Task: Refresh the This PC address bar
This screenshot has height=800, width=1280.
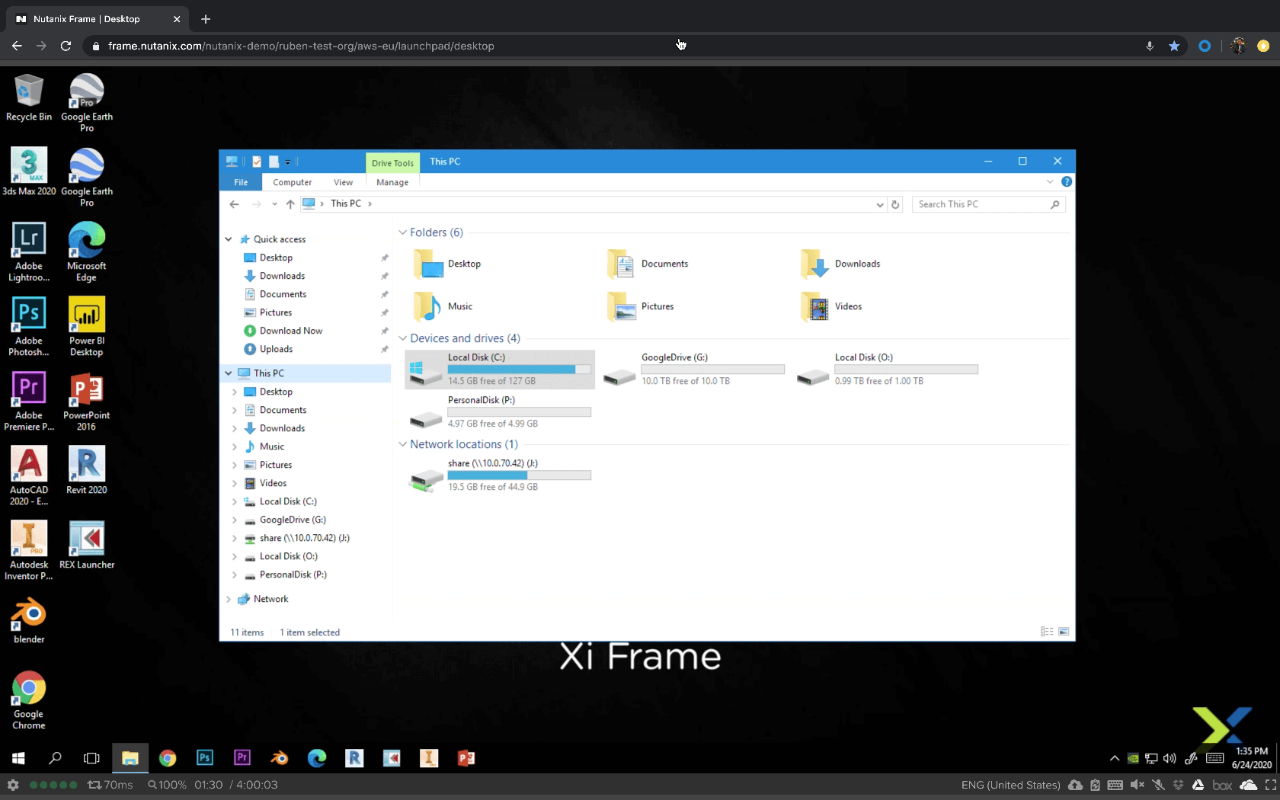Action: click(x=895, y=204)
